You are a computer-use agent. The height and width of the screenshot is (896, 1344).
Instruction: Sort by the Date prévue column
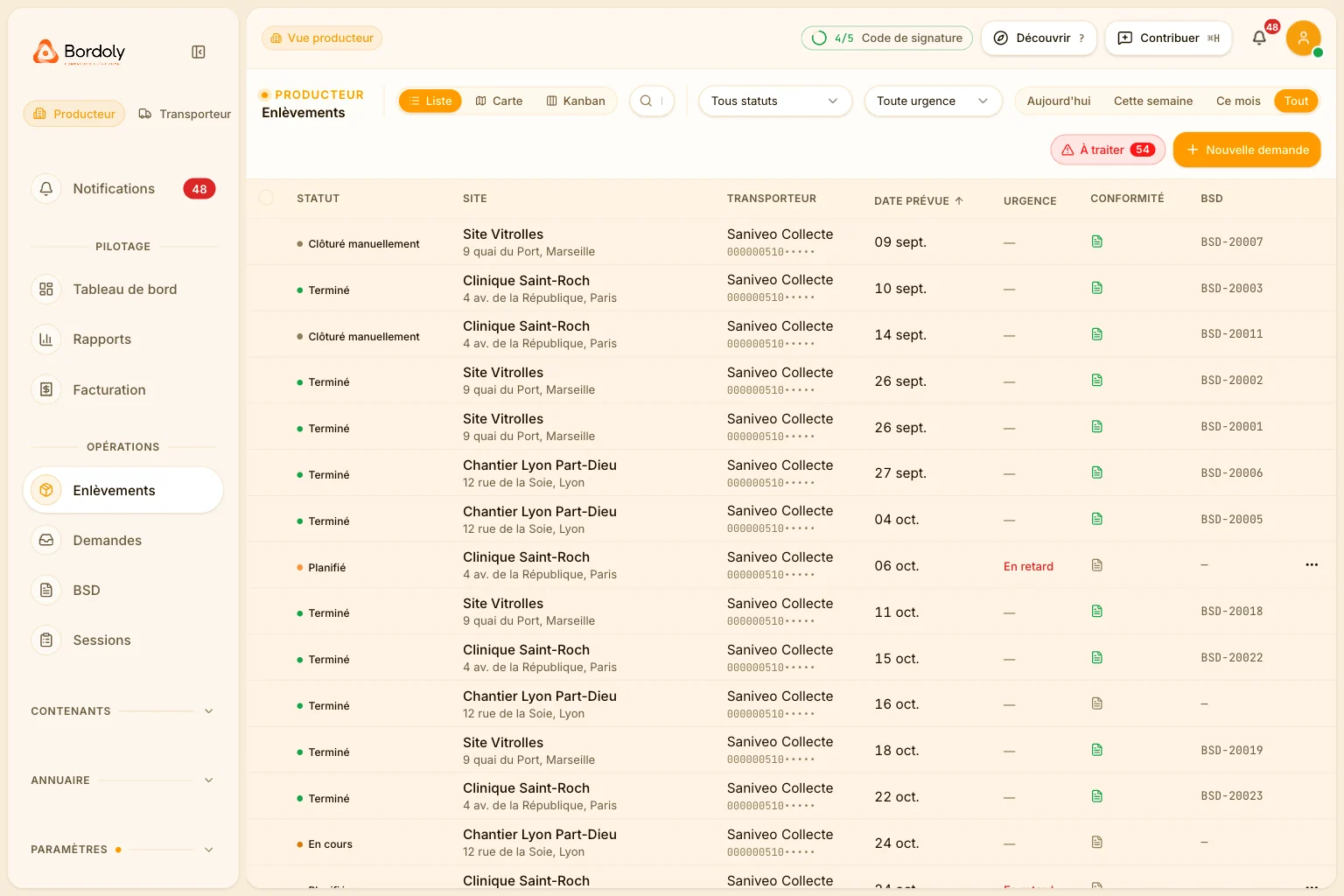(x=919, y=200)
